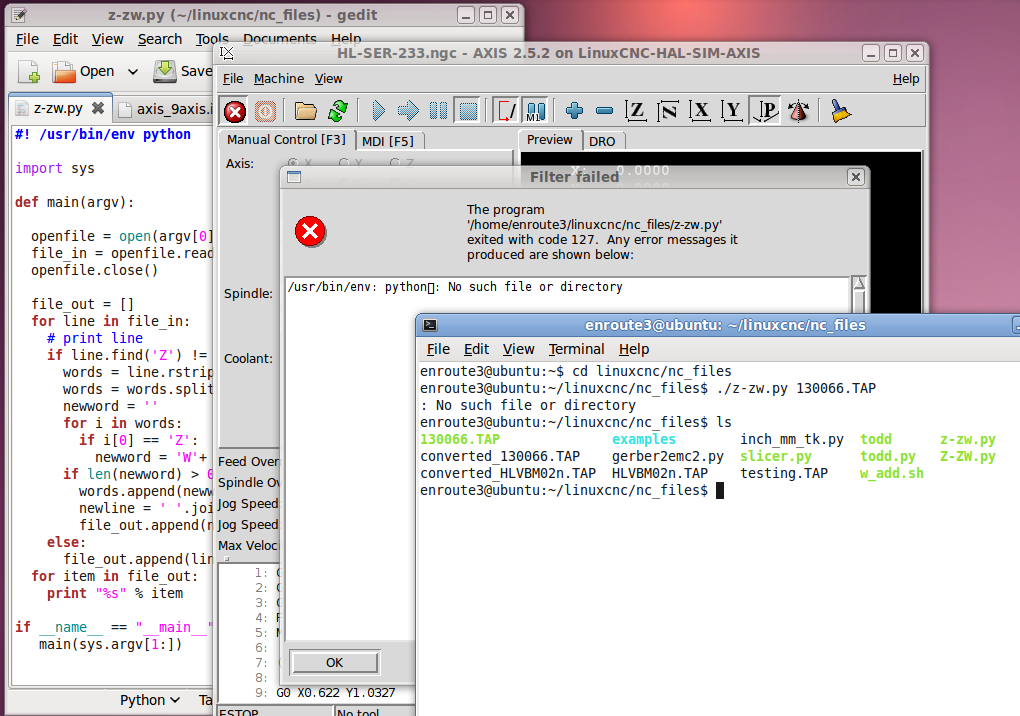1020x716 pixels.
Task: Click the new document icon in gedit
Action: pos(29,72)
